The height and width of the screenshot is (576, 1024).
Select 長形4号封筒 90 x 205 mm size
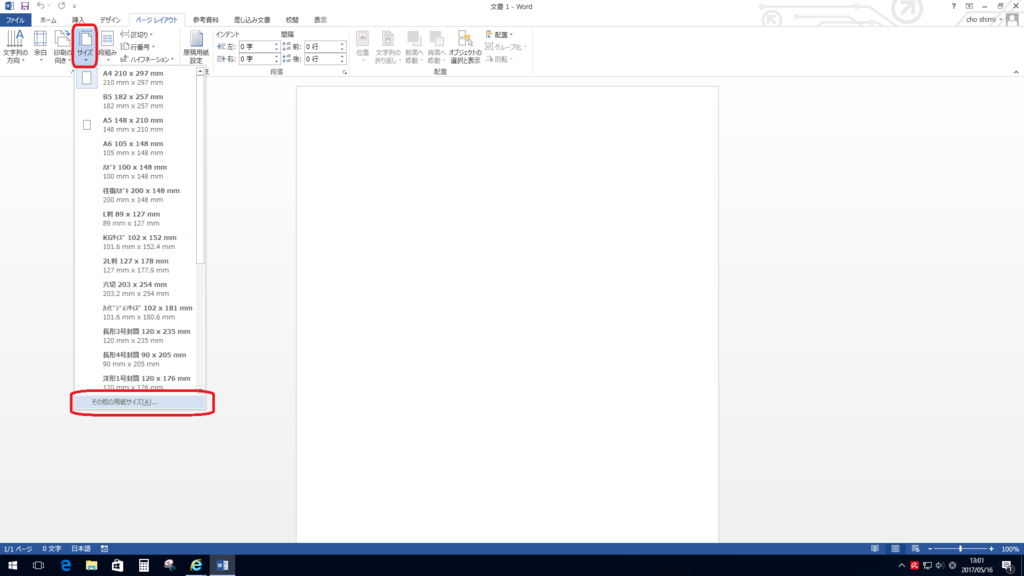point(135,360)
